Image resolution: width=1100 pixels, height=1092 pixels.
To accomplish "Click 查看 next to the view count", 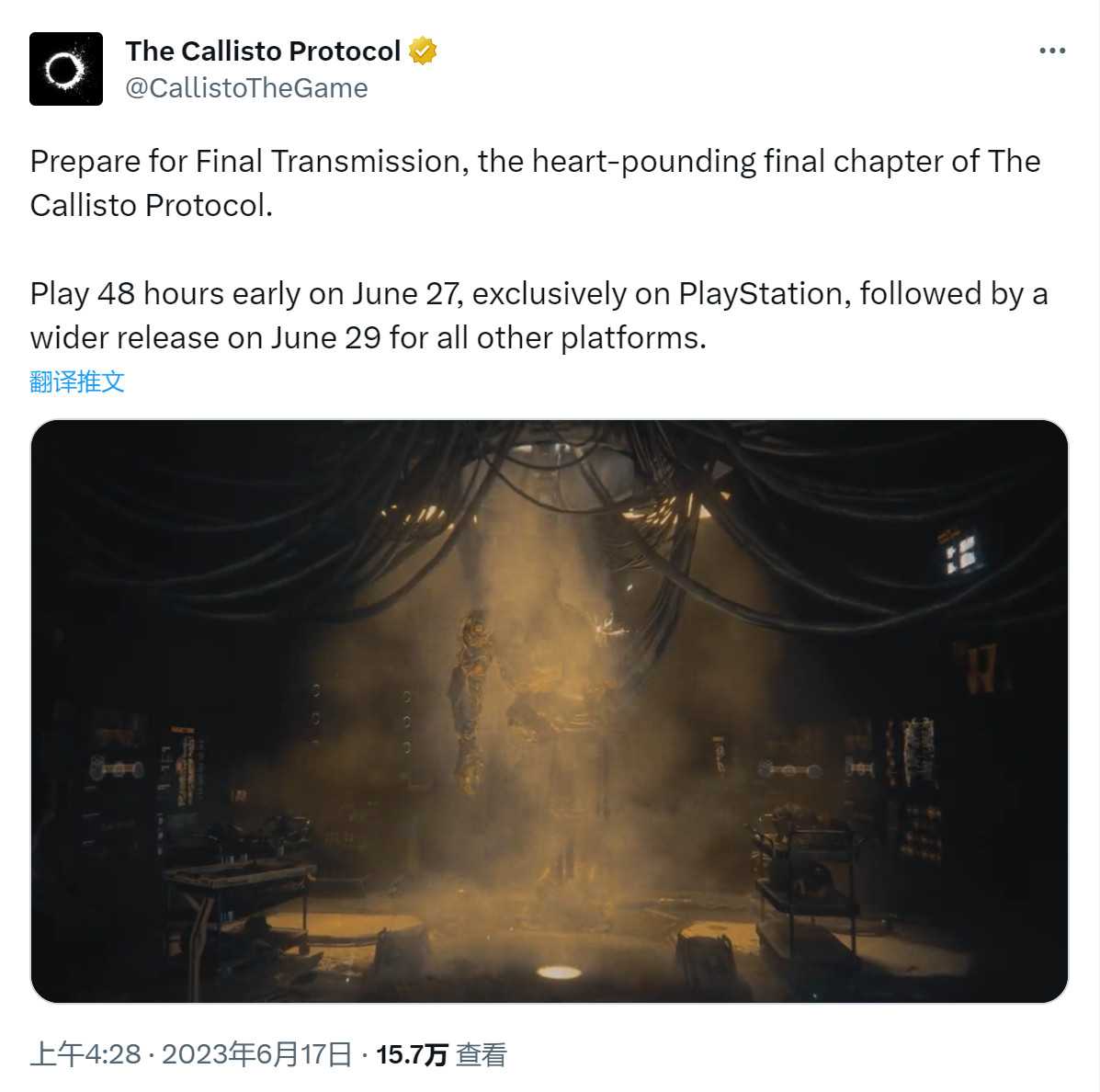I will [x=482, y=1054].
